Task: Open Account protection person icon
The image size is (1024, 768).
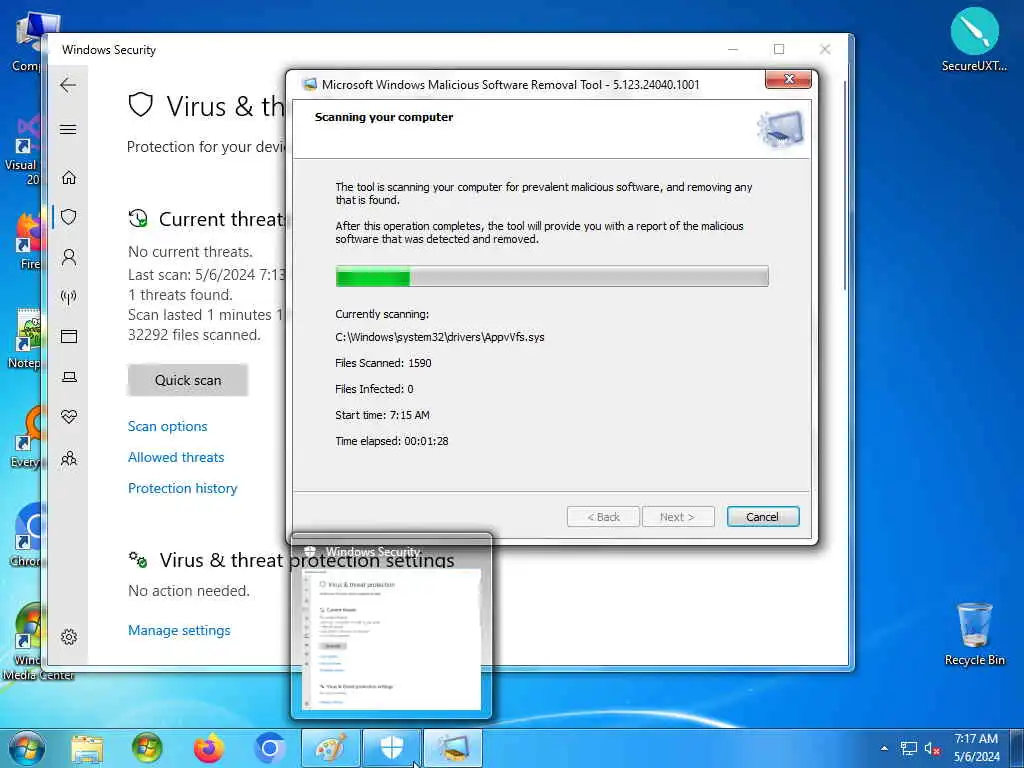Action: 69,257
